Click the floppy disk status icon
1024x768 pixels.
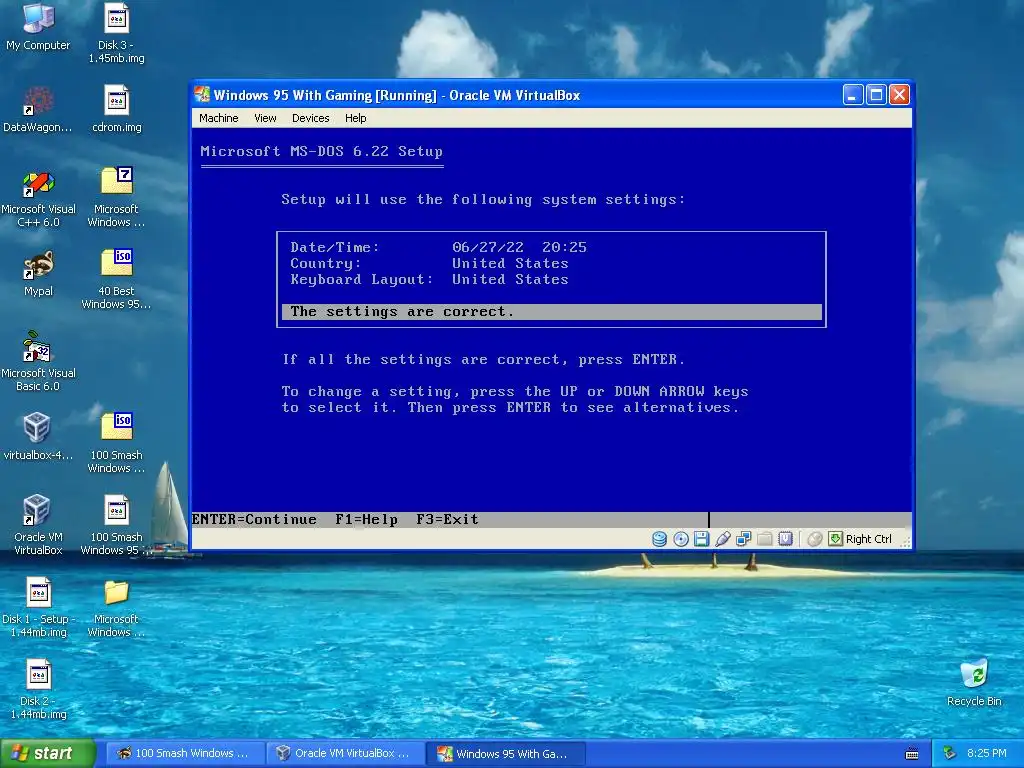701,539
